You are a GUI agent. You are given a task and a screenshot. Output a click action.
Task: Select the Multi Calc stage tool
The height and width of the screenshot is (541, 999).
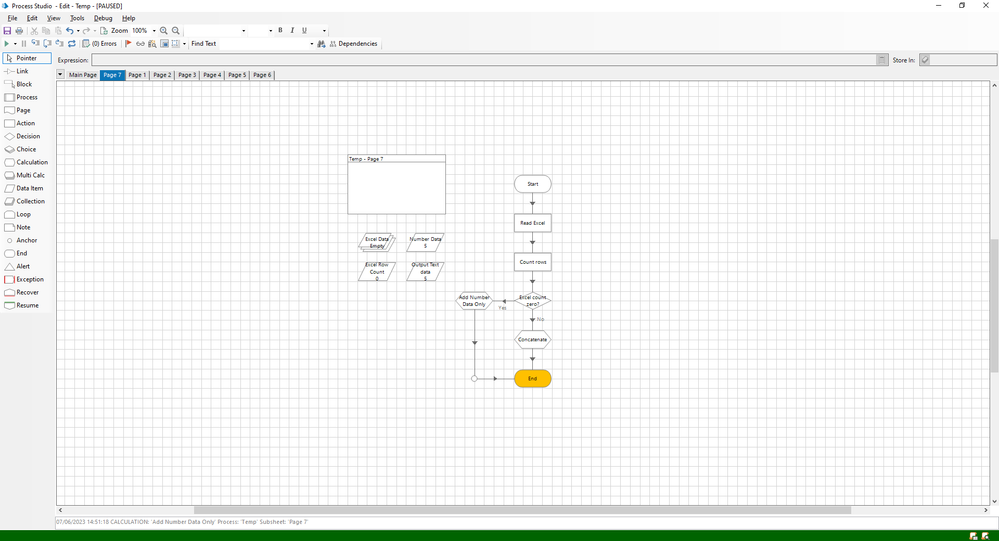(x=27, y=175)
